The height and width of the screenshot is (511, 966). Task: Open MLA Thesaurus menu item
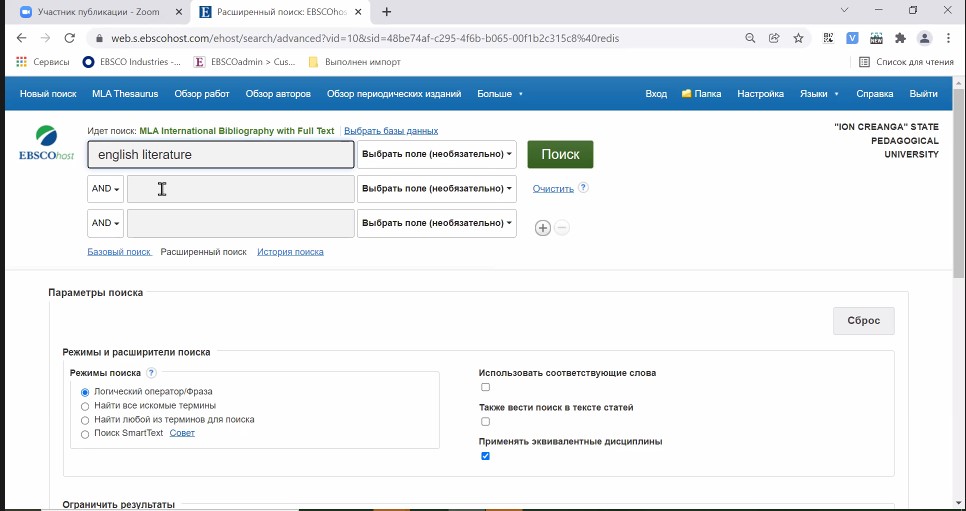click(125, 94)
